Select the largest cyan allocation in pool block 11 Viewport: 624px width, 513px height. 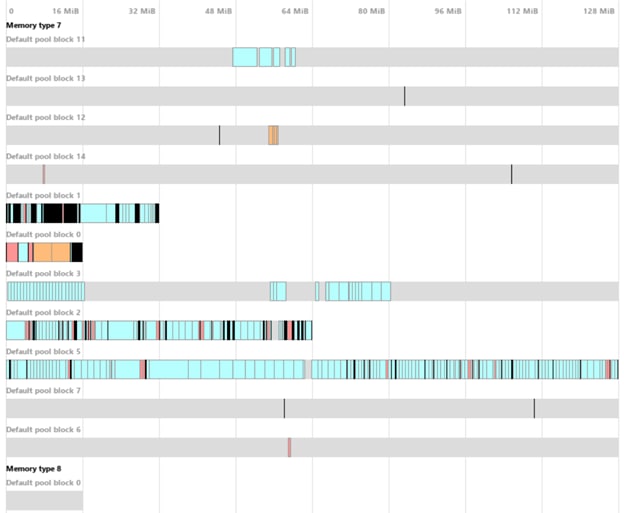pyautogui.click(x=245, y=57)
